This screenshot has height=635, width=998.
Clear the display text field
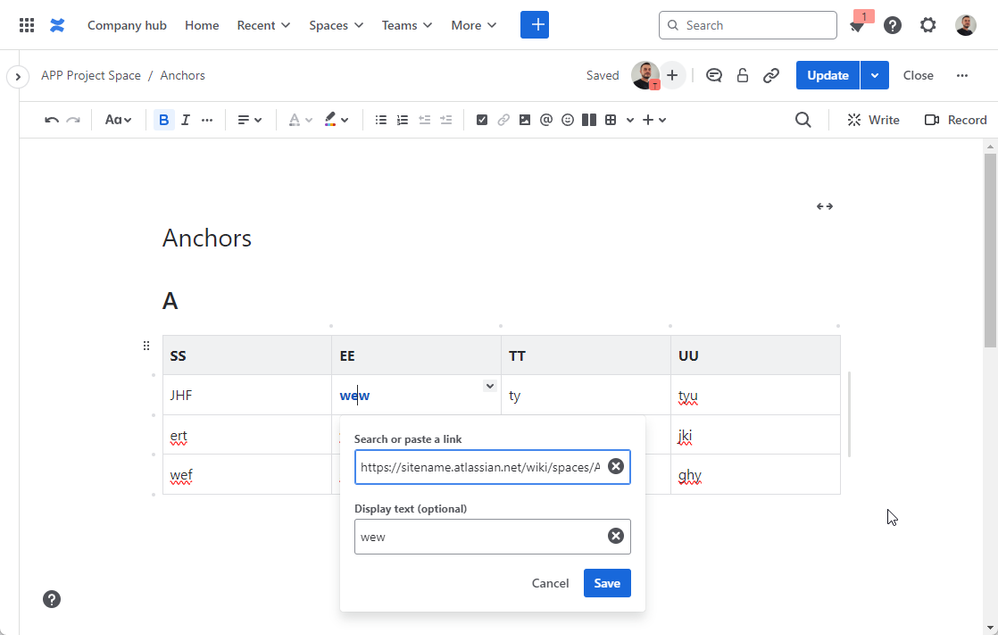click(x=615, y=536)
